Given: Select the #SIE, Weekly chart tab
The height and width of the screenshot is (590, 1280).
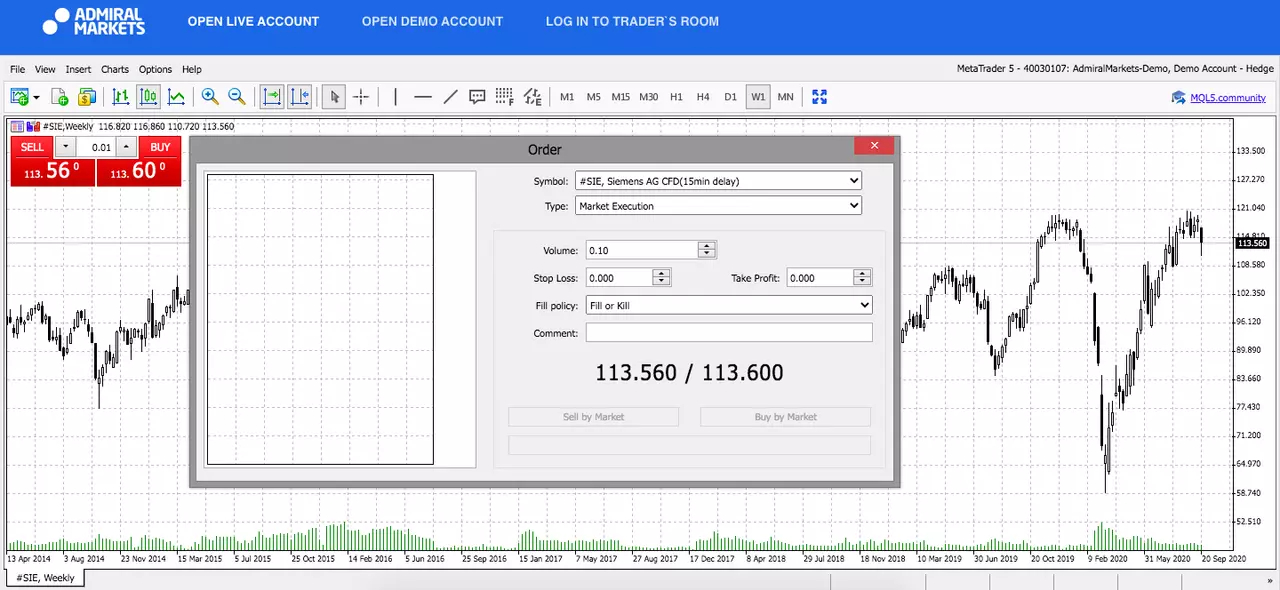Looking at the screenshot, I should (45, 578).
